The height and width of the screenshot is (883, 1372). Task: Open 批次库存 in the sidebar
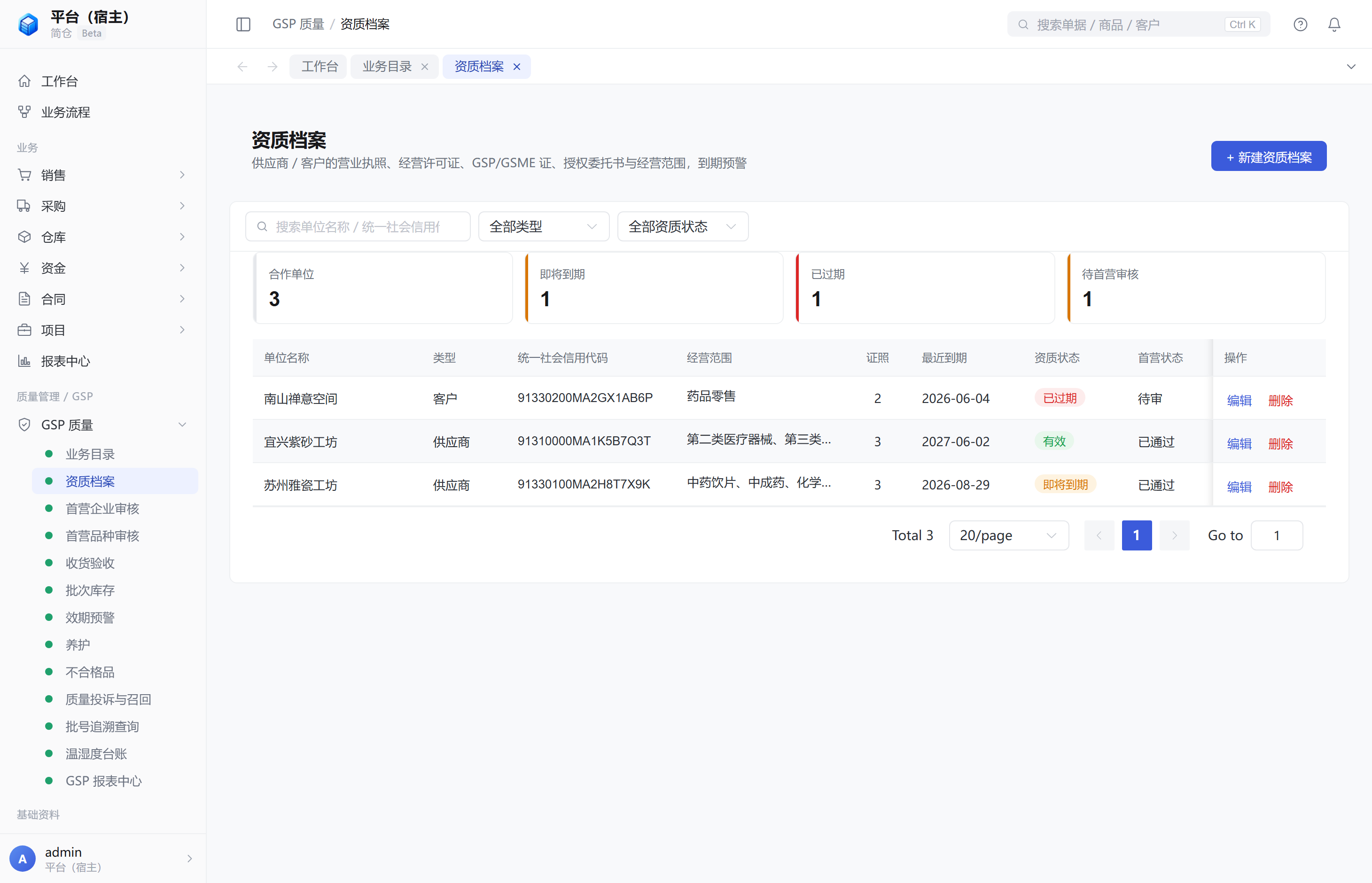[115, 590]
